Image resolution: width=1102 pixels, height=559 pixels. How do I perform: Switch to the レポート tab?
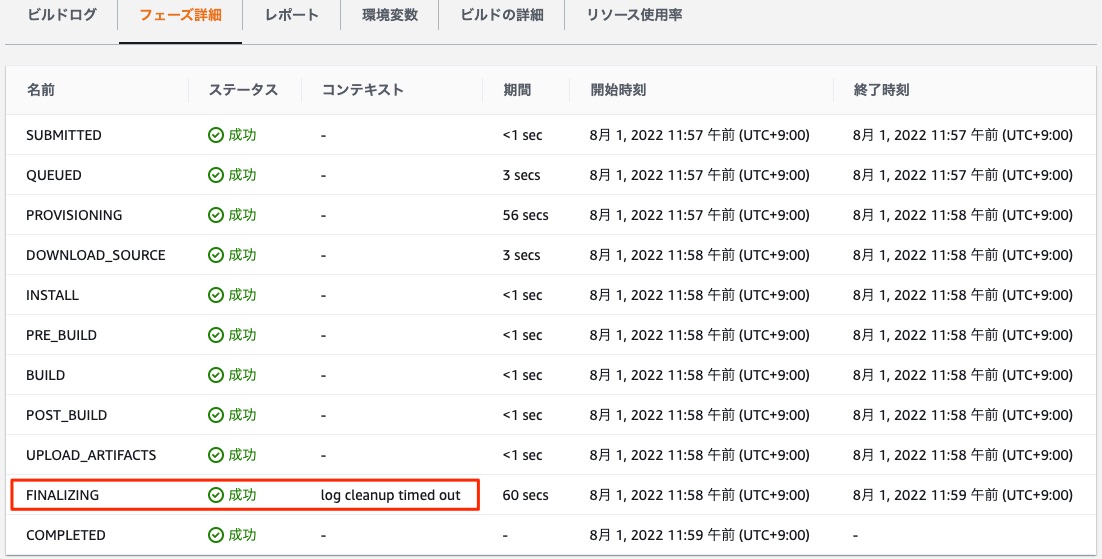tap(291, 15)
